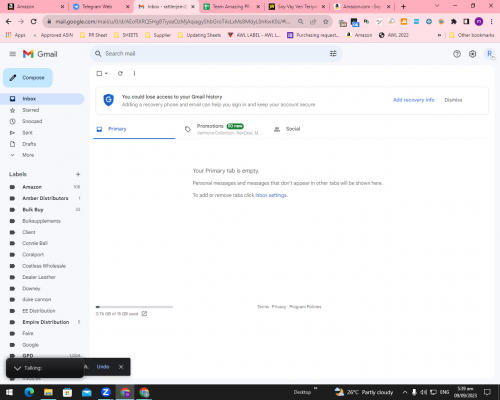Click the Terms footer link

tap(263, 307)
